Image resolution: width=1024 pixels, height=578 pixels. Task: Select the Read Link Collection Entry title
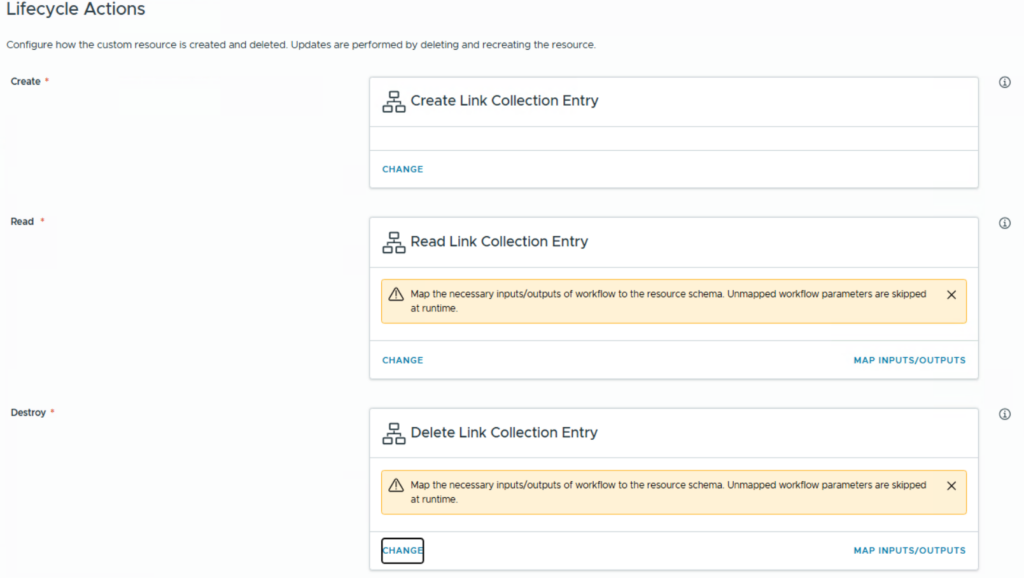coord(499,241)
